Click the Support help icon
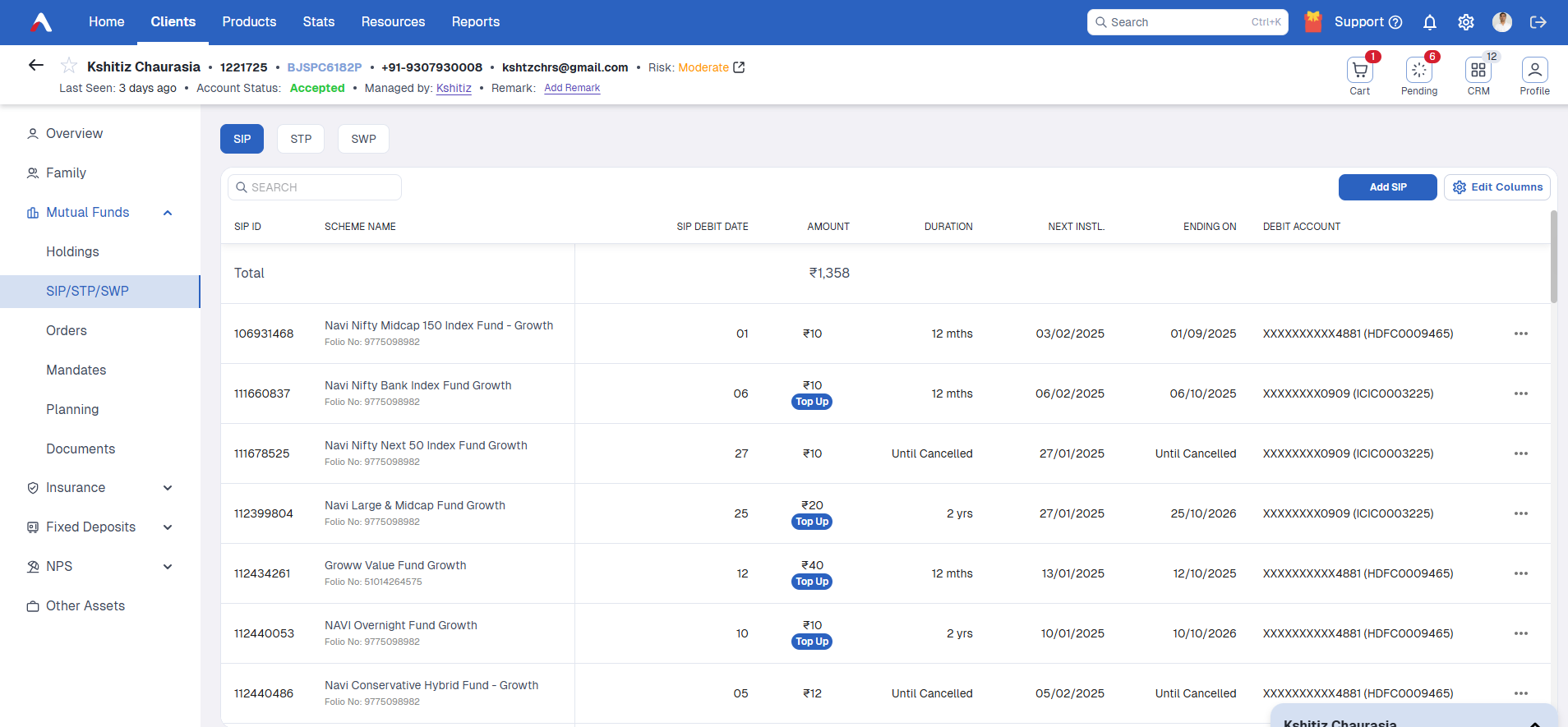The height and width of the screenshot is (727, 1568). click(1395, 22)
